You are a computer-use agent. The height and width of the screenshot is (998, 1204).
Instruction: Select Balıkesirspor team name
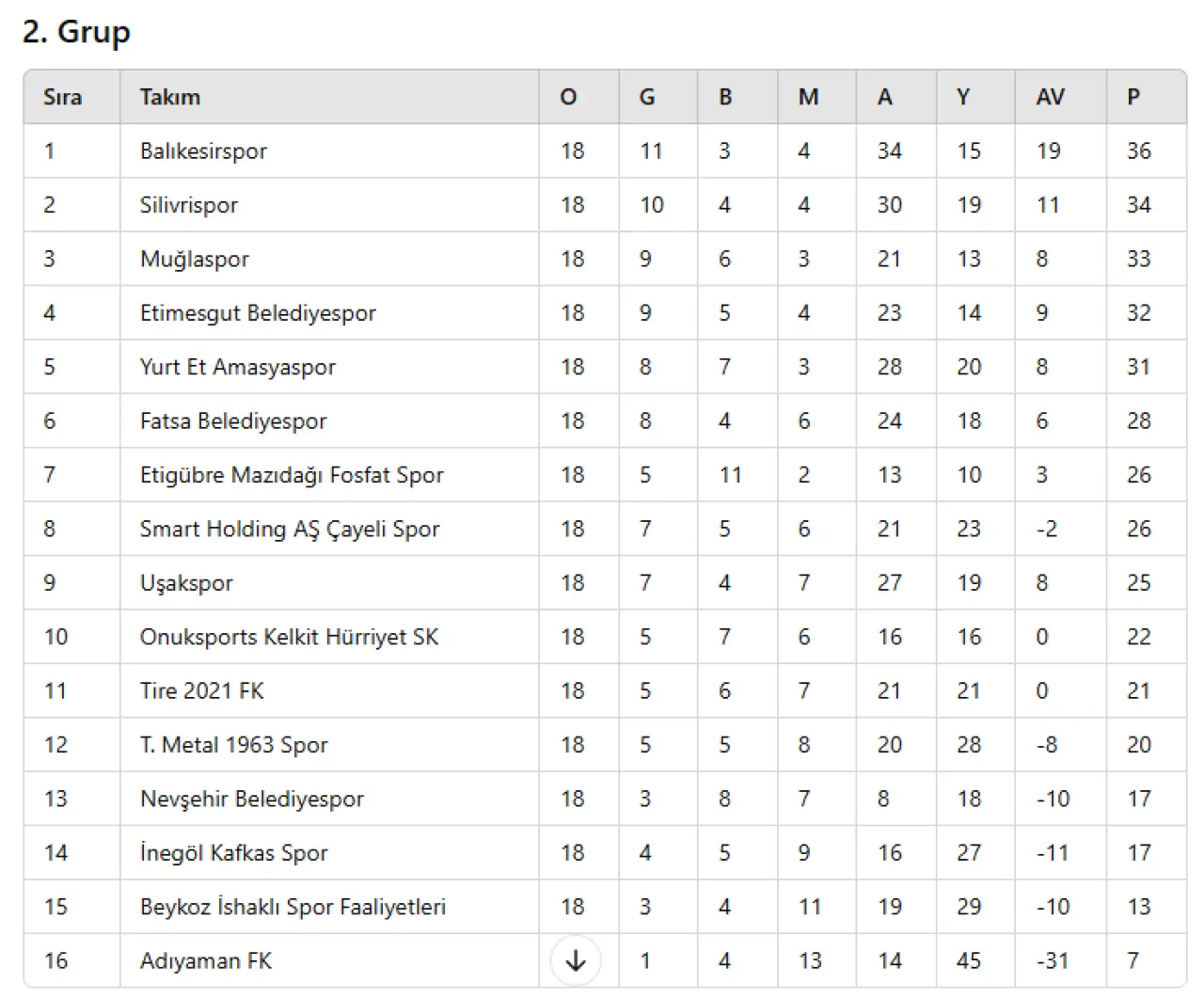(x=203, y=151)
